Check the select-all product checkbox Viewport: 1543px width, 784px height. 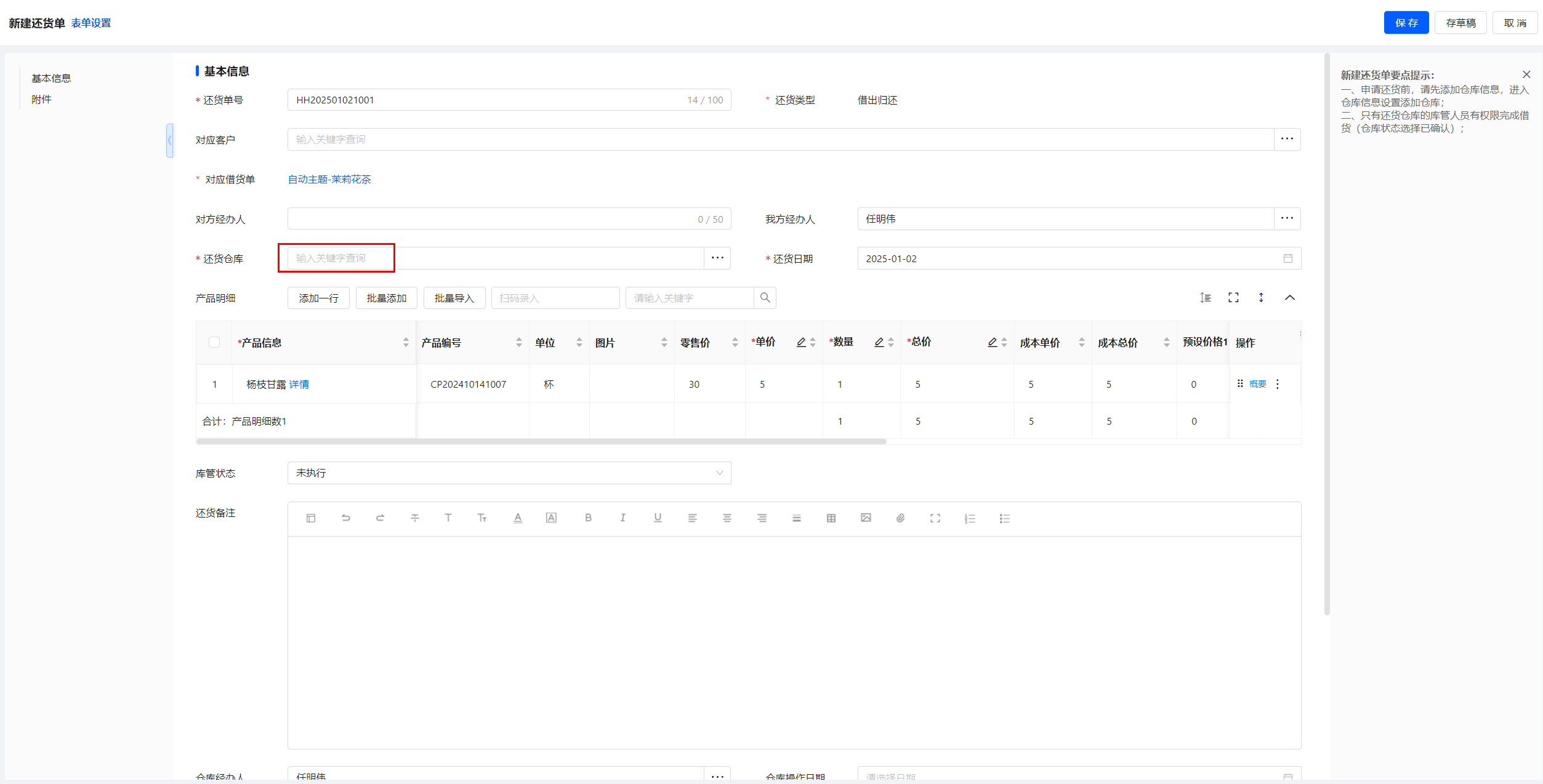click(214, 342)
